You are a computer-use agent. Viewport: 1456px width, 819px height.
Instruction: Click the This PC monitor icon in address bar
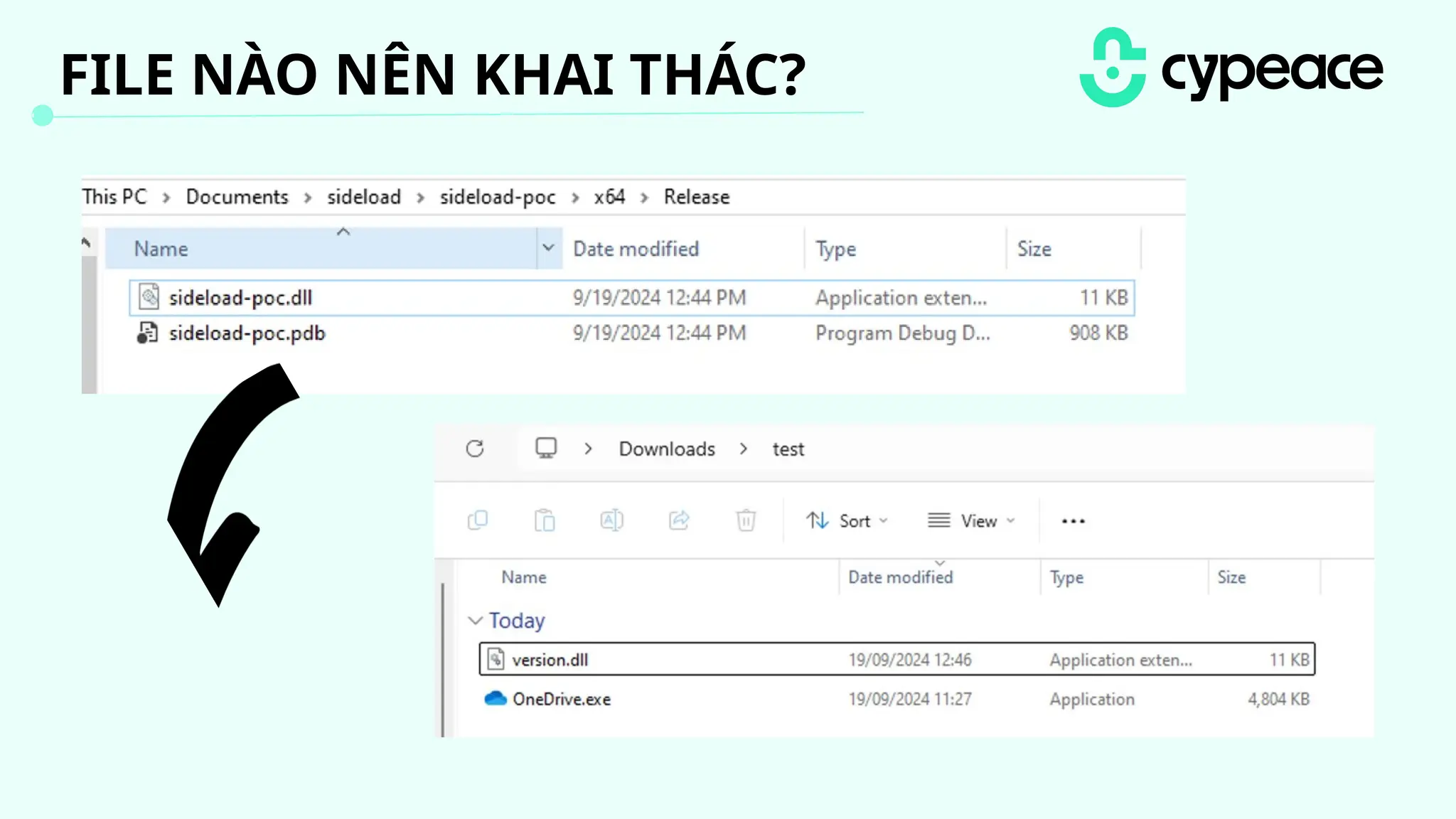click(546, 448)
